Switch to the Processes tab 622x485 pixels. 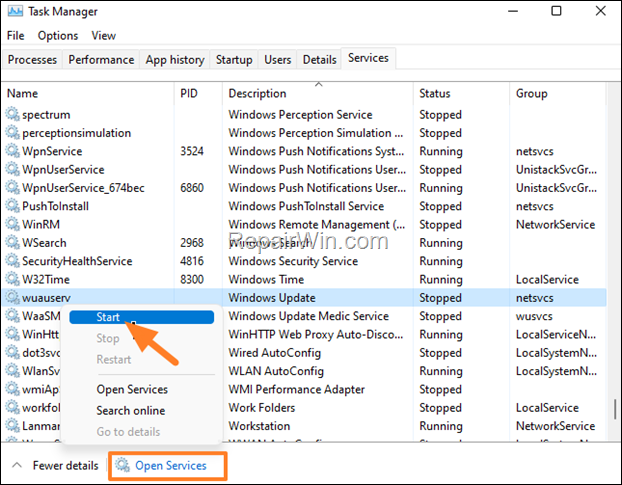(32, 59)
